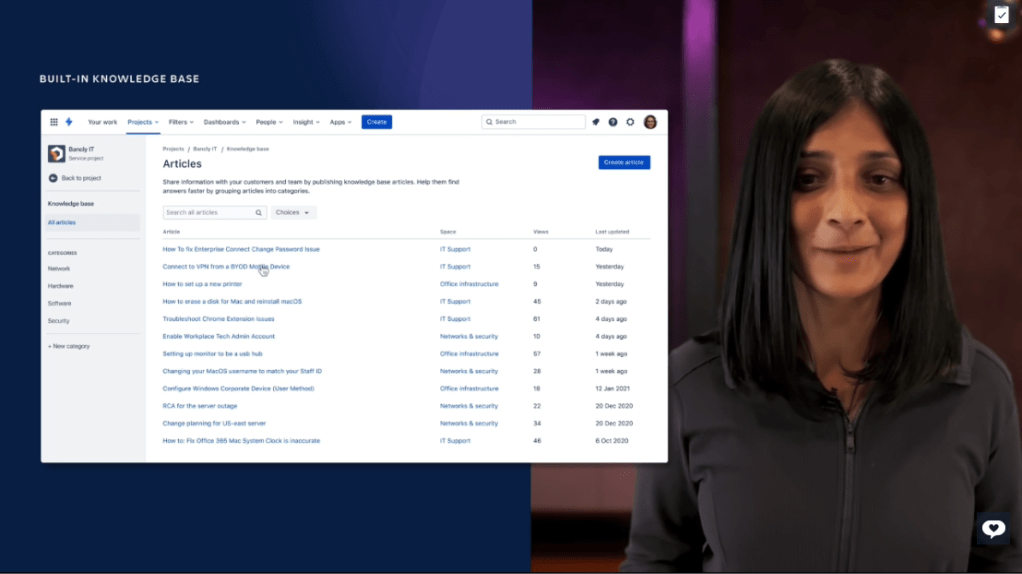The width and height of the screenshot is (1022, 574).
Task: Add a New category in sidebar
Action: [x=69, y=346]
